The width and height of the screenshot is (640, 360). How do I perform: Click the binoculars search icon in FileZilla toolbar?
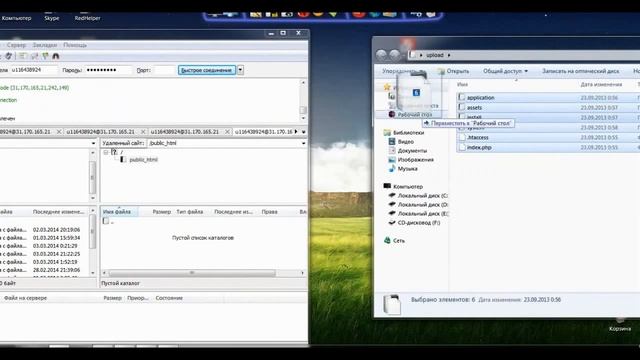[56, 56]
